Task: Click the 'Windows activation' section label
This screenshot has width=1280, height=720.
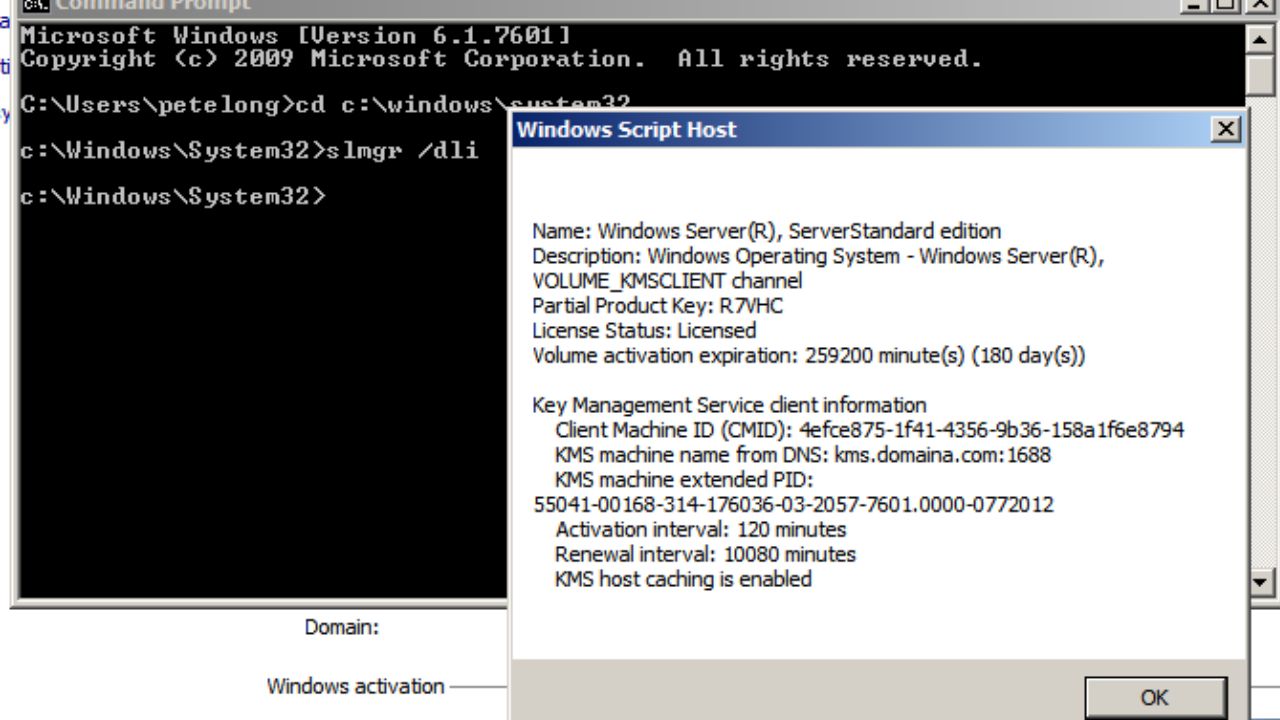Action: (356, 686)
